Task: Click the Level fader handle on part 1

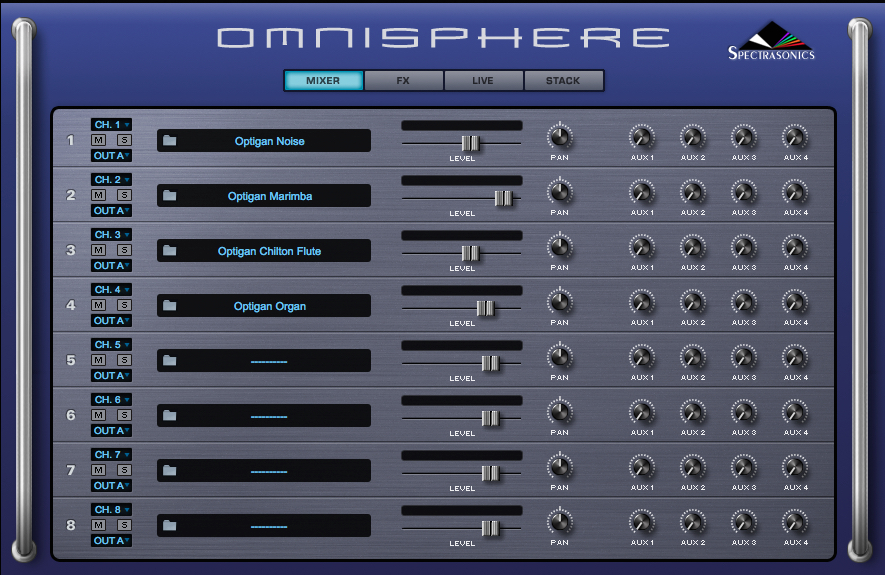Action: (x=470, y=143)
